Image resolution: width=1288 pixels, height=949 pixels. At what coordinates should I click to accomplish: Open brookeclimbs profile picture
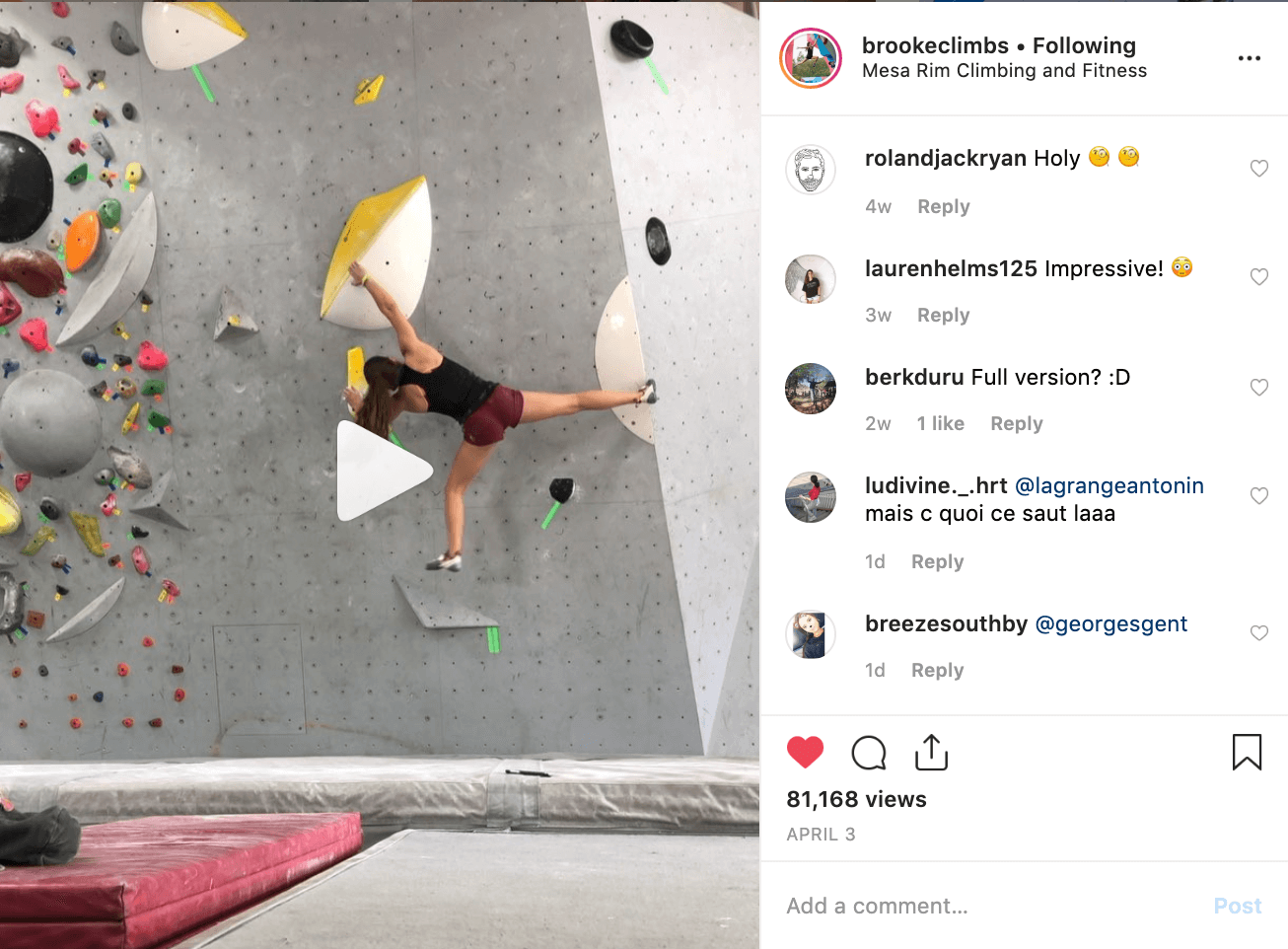coord(811,58)
